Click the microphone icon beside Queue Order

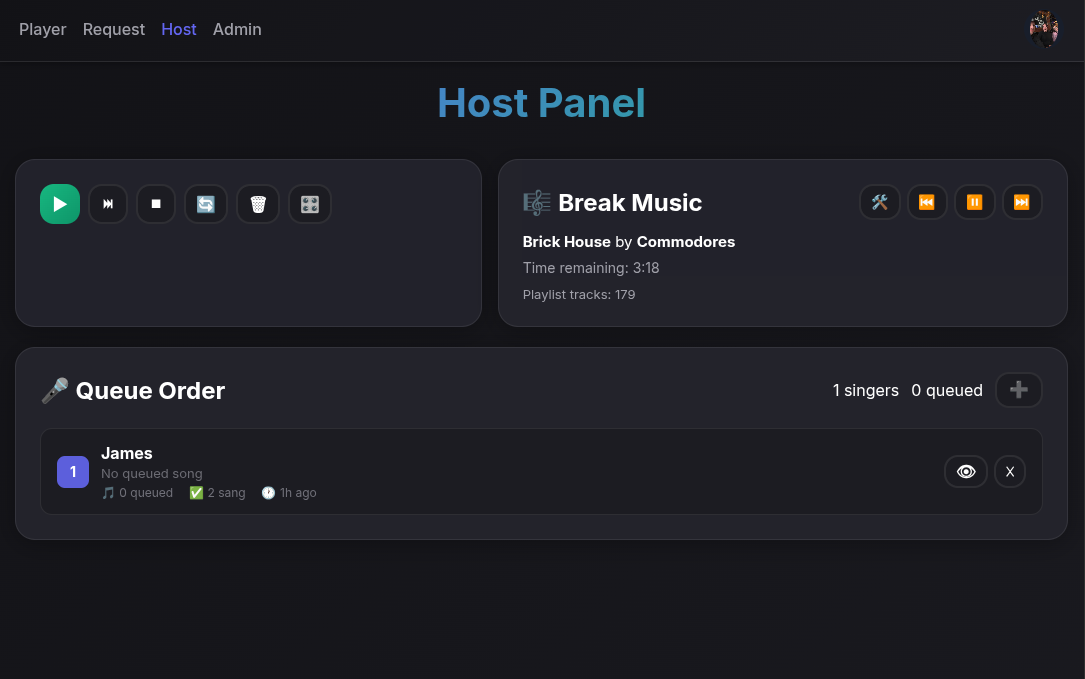[x=55, y=390]
